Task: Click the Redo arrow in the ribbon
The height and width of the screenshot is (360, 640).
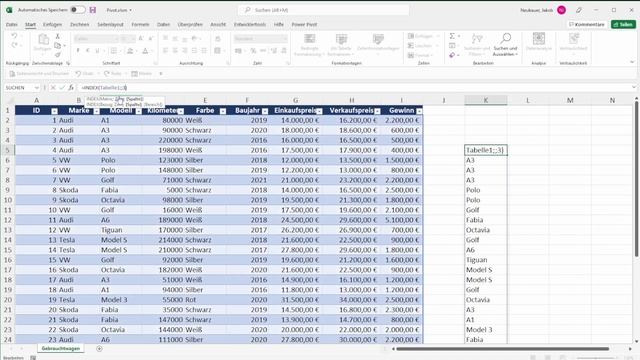Action: [14, 45]
